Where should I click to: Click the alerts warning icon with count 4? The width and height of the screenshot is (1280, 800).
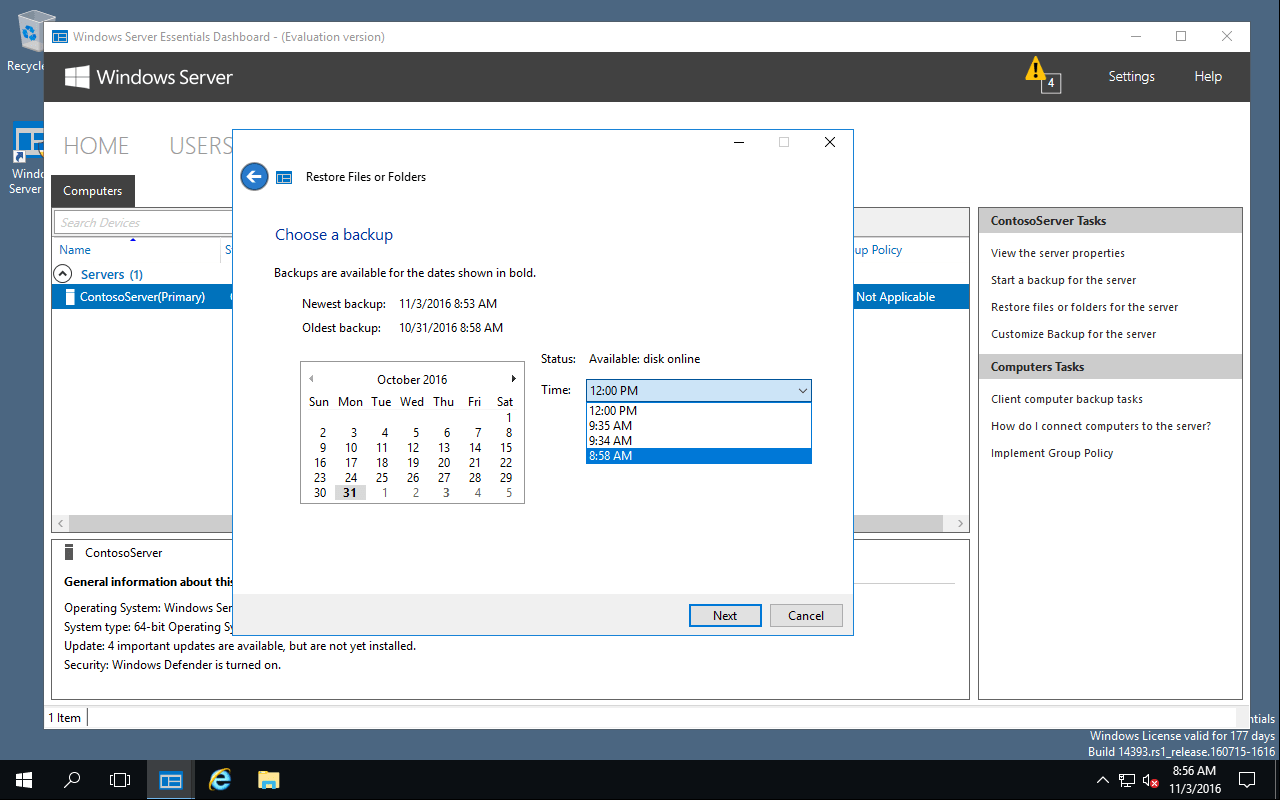tap(1041, 75)
